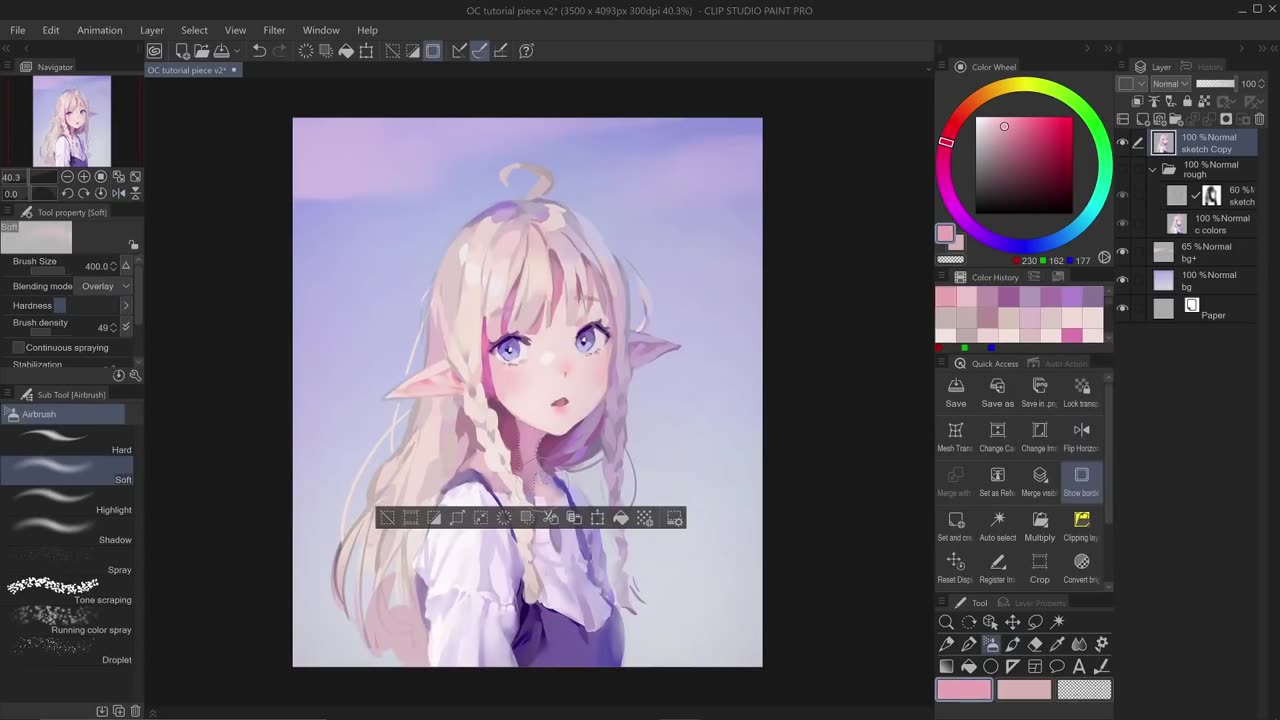
Task: Open Blending mode Overlay dropdown
Action: (105, 286)
